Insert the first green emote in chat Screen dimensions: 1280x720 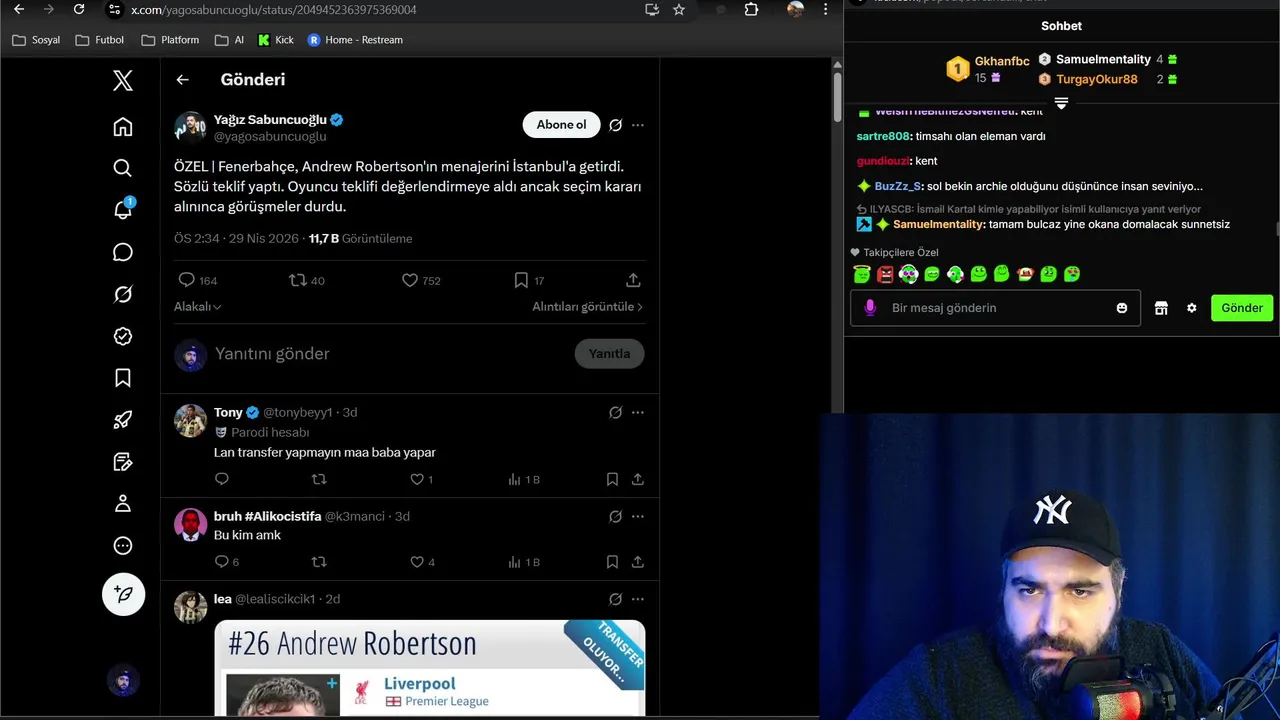point(862,274)
